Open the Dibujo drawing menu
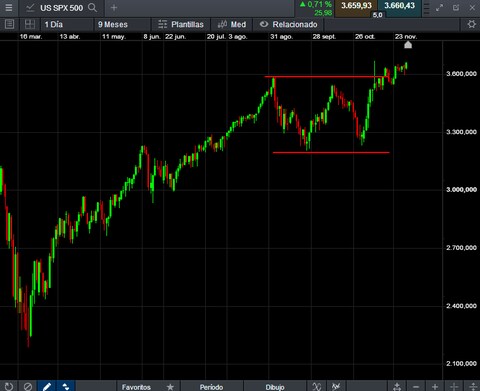Image resolution: width=480 pixels, height=391 pixels. tap(275, 387)
